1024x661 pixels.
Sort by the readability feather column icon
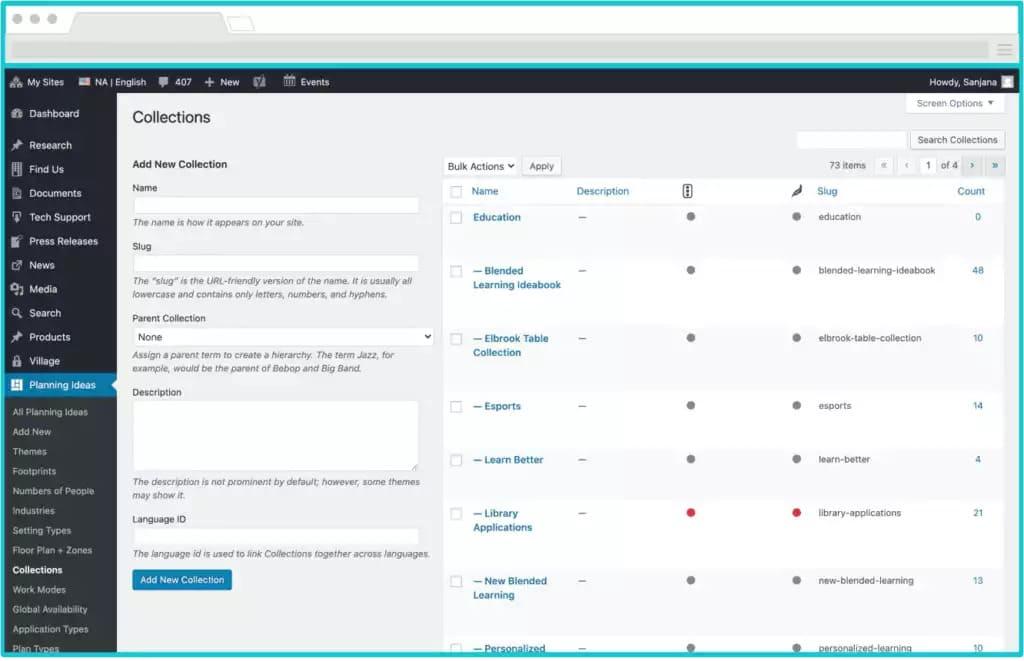[797, 191]
